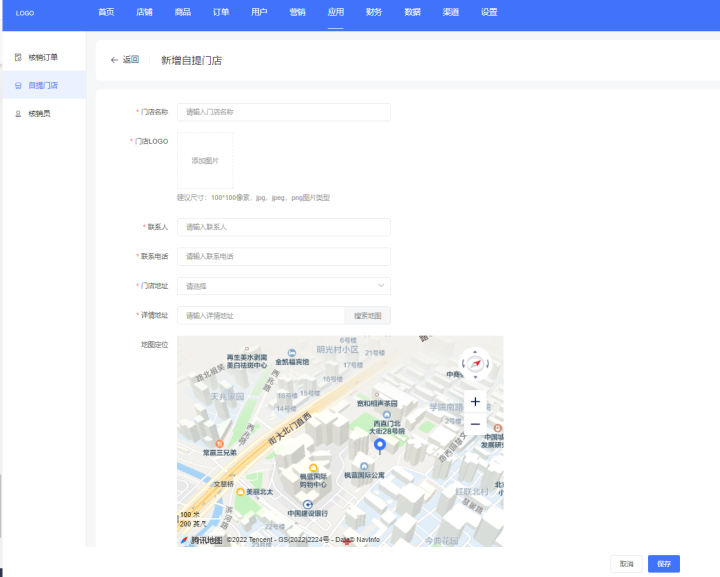This screenshot has width=720, height=577.
Task: Click the 新增自提门店 page title
Action: pyautogui.click(x=191, y=60)
